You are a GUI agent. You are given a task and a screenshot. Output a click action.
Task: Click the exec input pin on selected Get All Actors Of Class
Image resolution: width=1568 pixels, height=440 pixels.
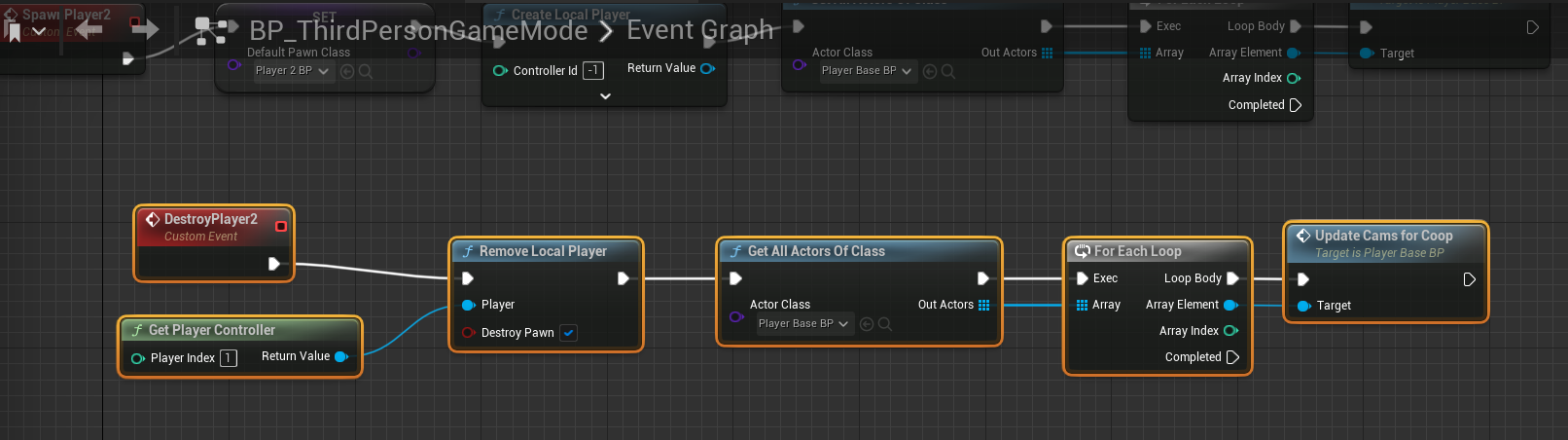[x=736, y=278]
